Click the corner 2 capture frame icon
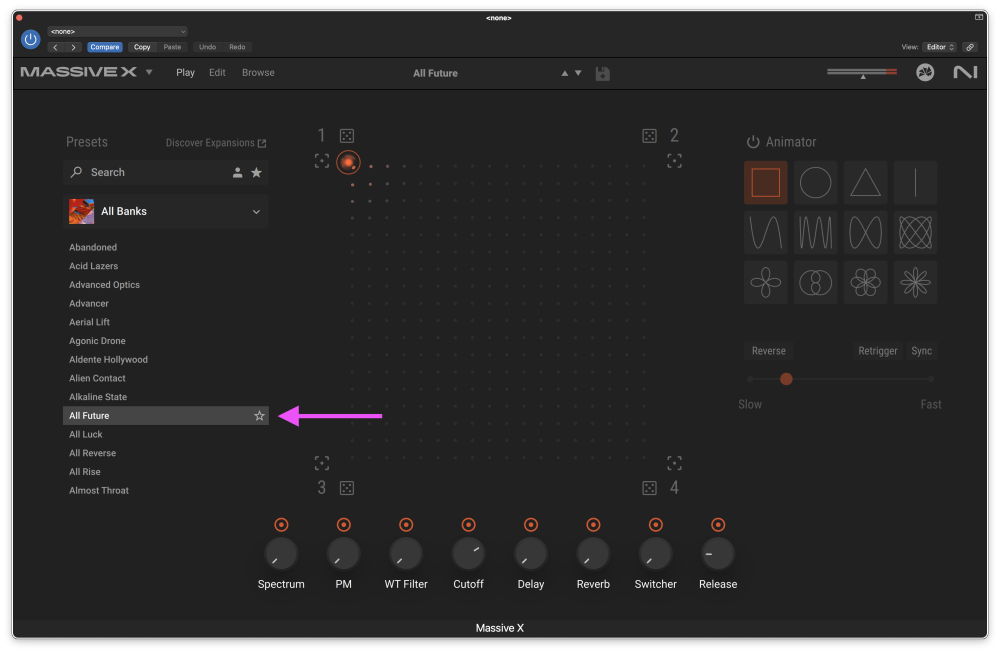 coord(674,161)
